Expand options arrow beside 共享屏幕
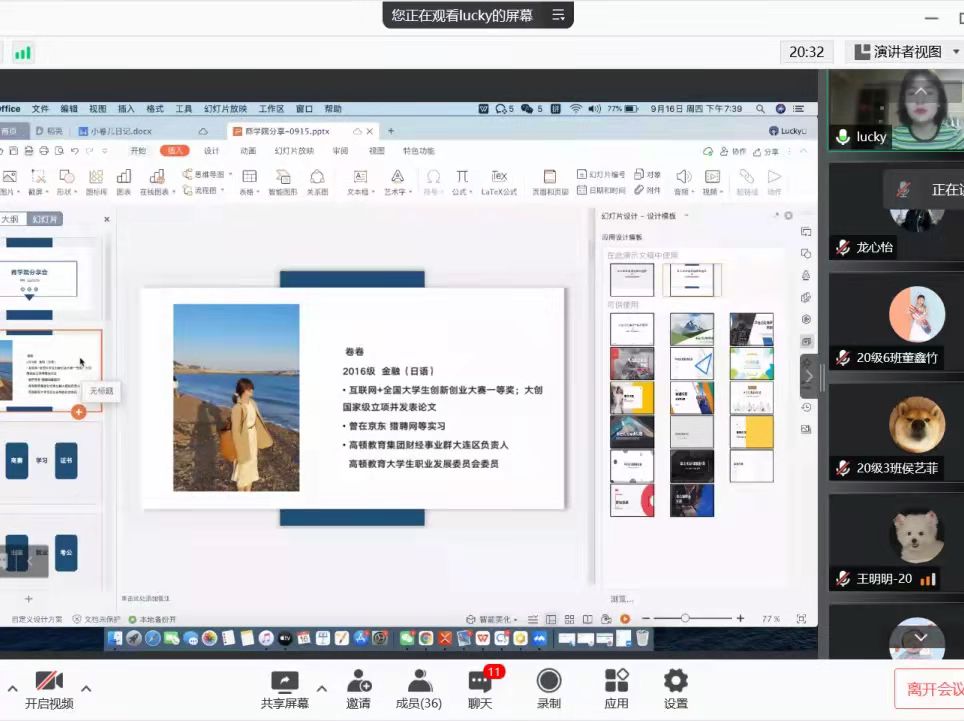Viewport: 964px width, 721px height. (x=321, y=688)
